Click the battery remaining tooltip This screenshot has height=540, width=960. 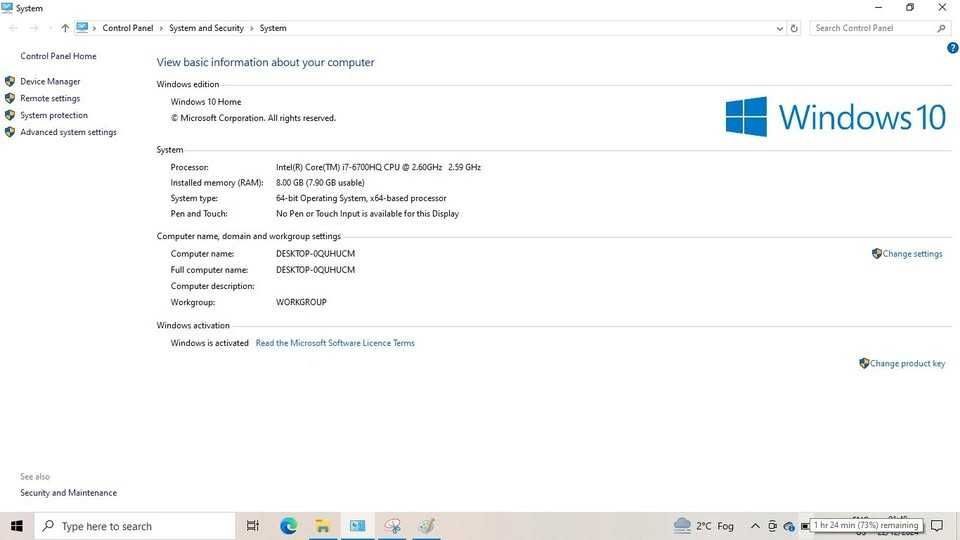coord(866,525)
